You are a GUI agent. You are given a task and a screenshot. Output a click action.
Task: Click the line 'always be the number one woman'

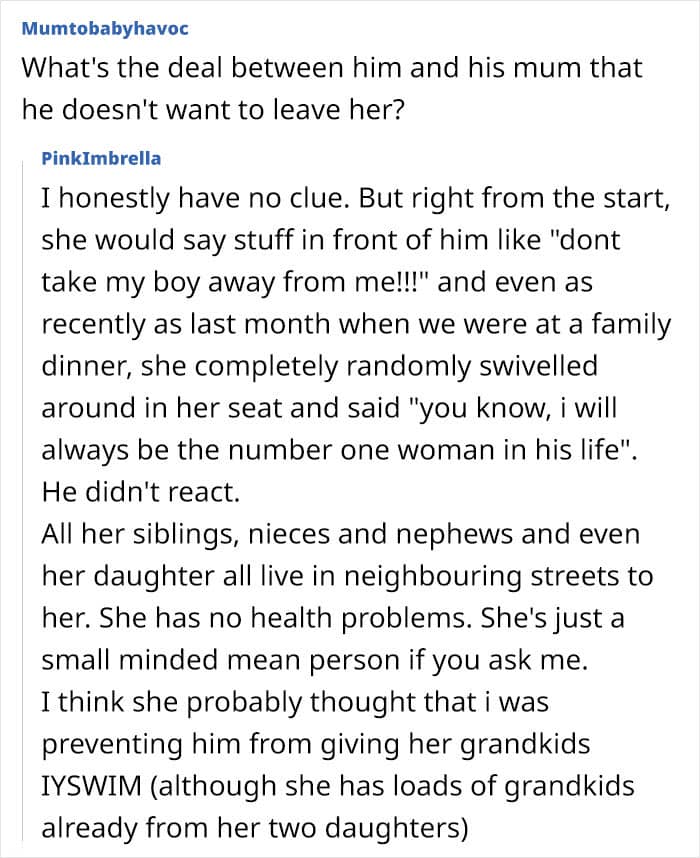click(340, 450)
